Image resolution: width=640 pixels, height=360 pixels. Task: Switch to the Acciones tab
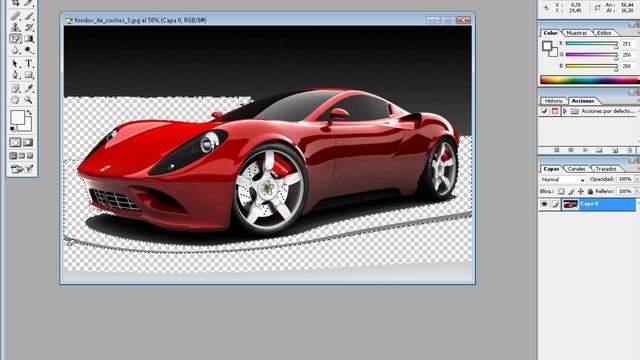(583, 101)
